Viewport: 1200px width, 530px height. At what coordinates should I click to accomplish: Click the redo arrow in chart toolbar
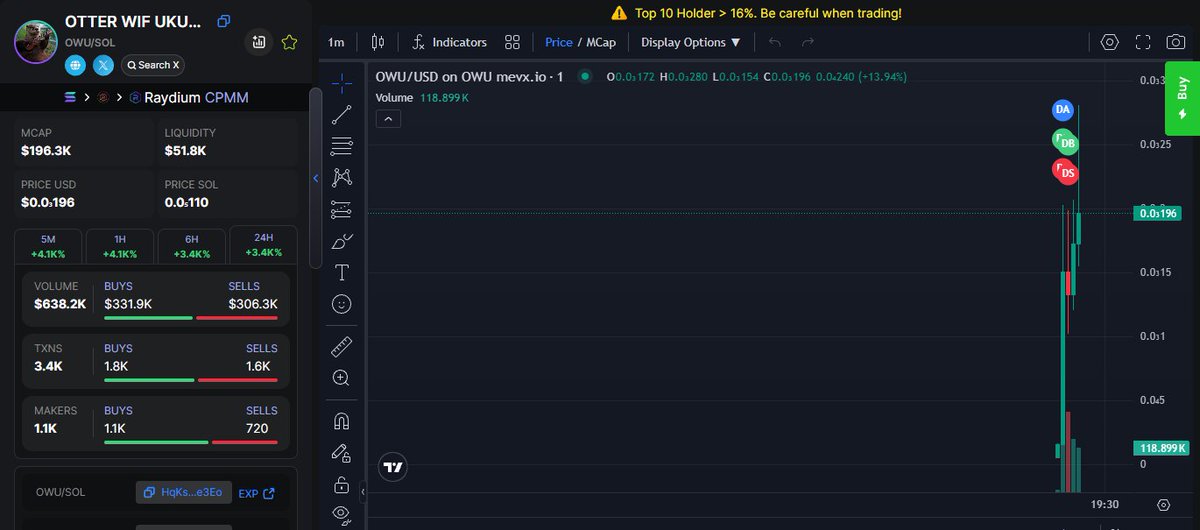[808, 42]
